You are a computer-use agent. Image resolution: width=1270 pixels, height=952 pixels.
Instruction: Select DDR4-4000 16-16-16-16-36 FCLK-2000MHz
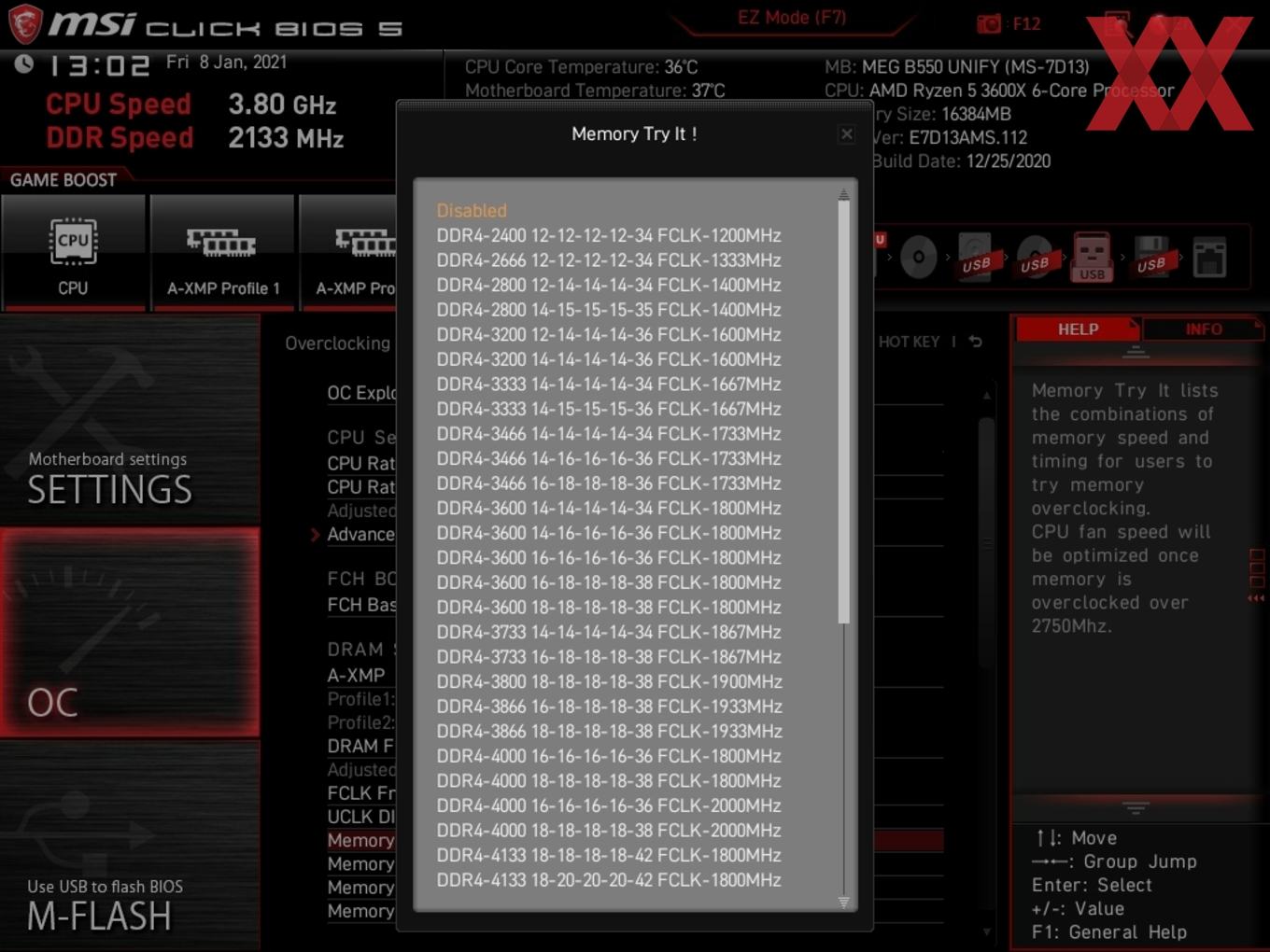click(x=609, y=805)
